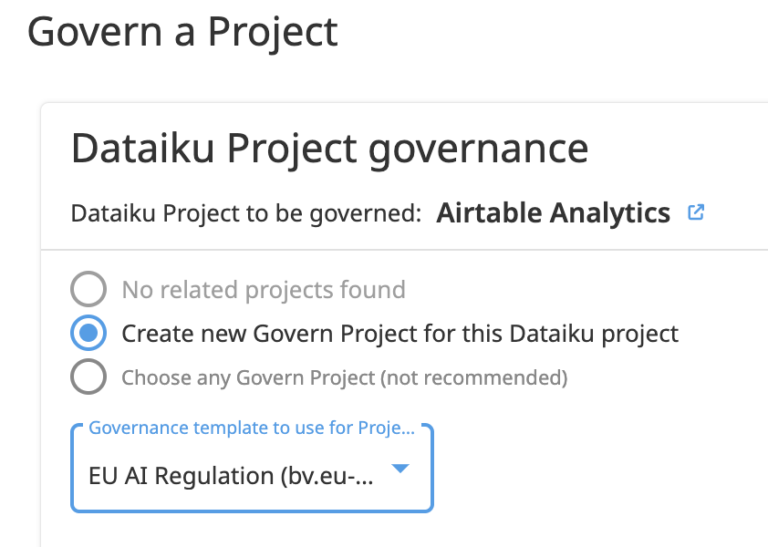Click the 'Dataiku Project governance' card heading
This screenshot has width=768, height=547.
330,149
